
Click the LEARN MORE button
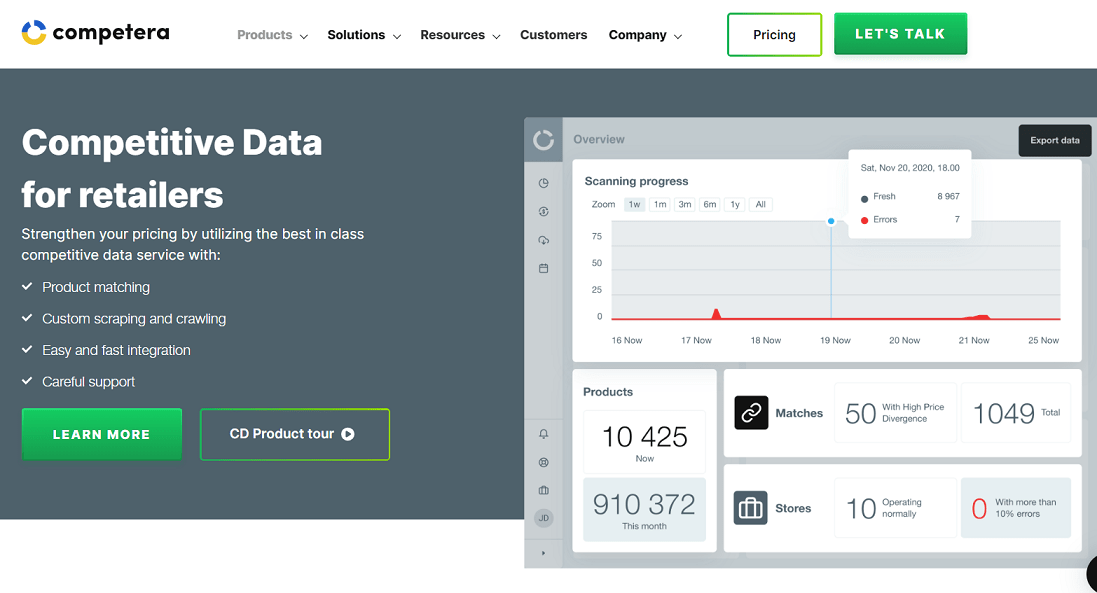[101, 434]
